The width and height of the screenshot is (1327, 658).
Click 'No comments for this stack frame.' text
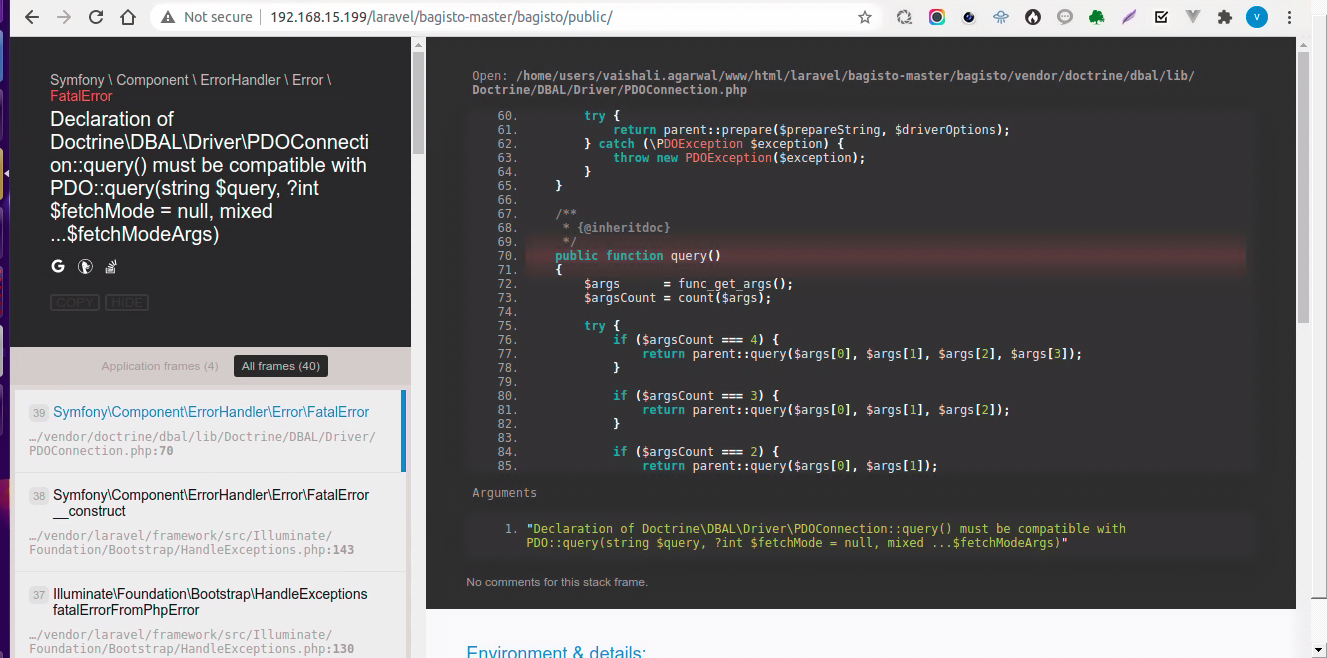click(x=557, y=582)
